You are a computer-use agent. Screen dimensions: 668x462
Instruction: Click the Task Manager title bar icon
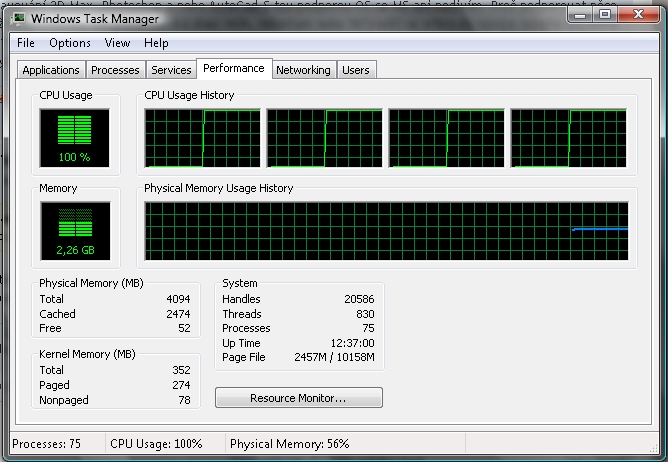pos(18,19)
